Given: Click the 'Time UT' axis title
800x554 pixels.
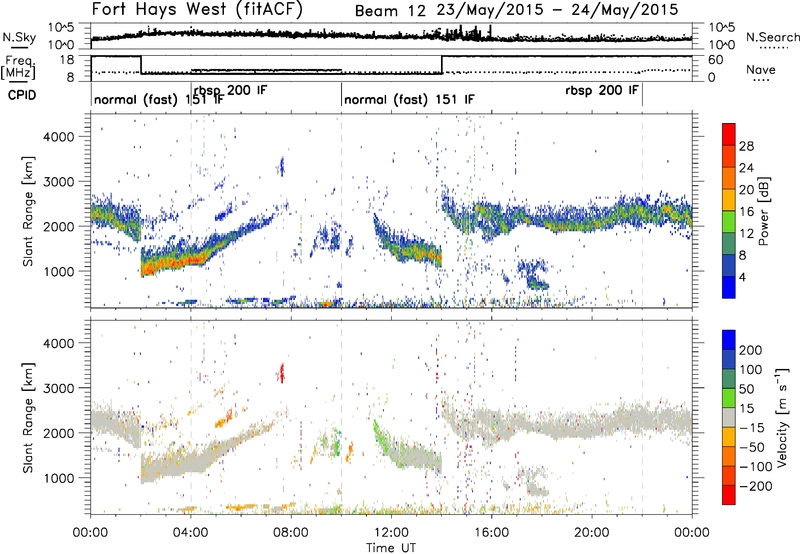Looking at the screenshot, I should pos(391,548).
